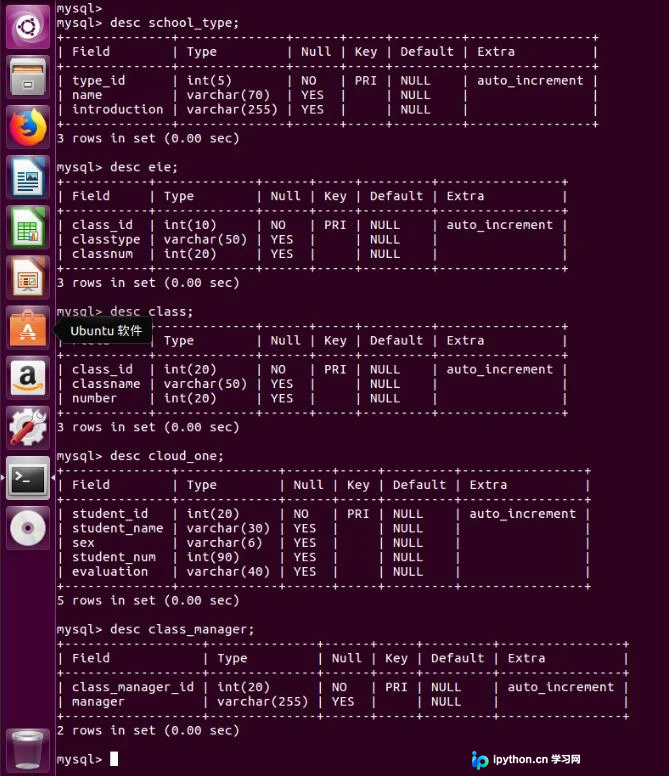The height and width of the screenshot is (776, 669).
Task: Click the 'varchar(70)' type cell
Action: click(228, 95)
